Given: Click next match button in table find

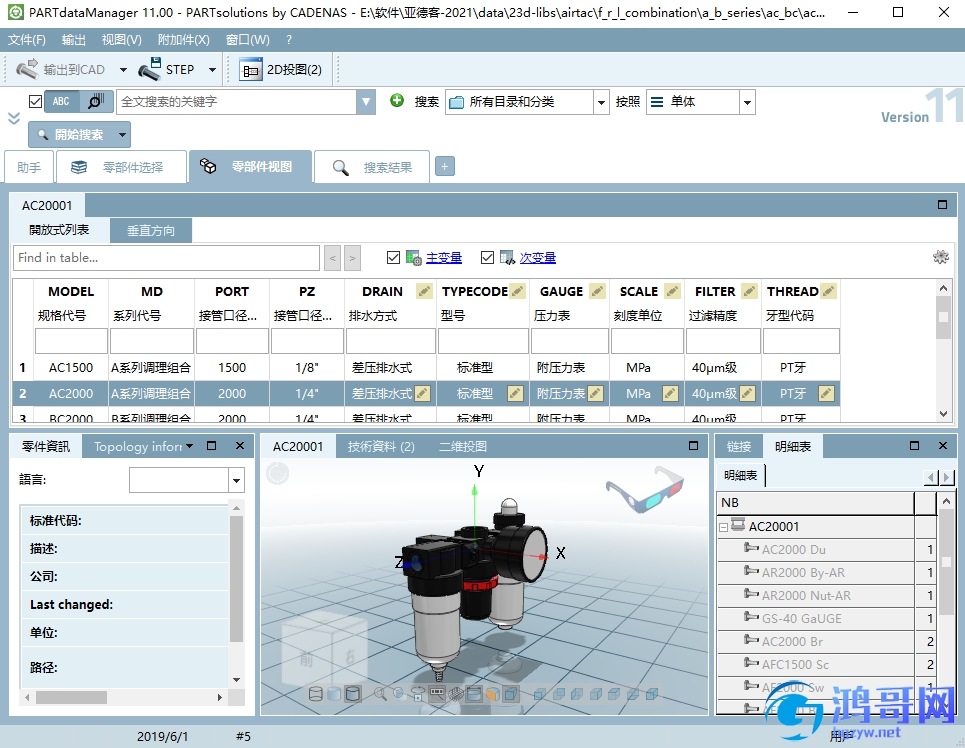Looking at the screenshot, I should tap(352, 258).
